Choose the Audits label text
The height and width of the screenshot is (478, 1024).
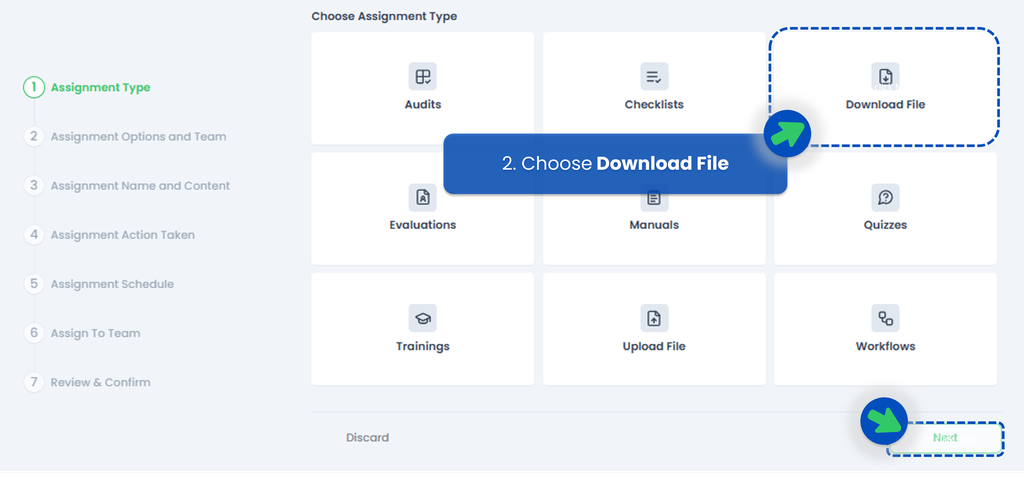click(422, 104)
